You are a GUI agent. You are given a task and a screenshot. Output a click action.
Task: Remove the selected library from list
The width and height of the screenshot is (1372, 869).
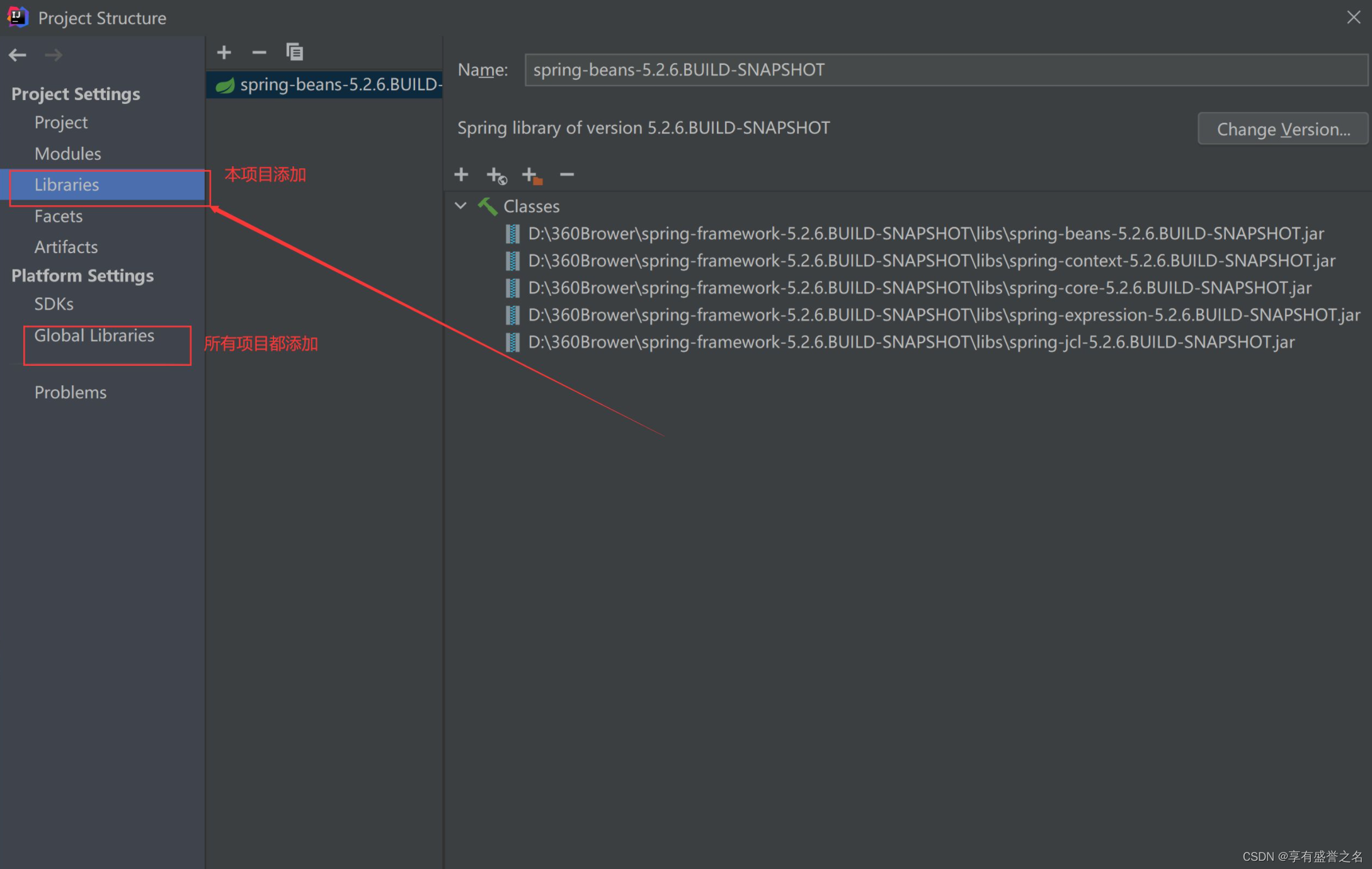pyautogui.click(x=259, y=52)
